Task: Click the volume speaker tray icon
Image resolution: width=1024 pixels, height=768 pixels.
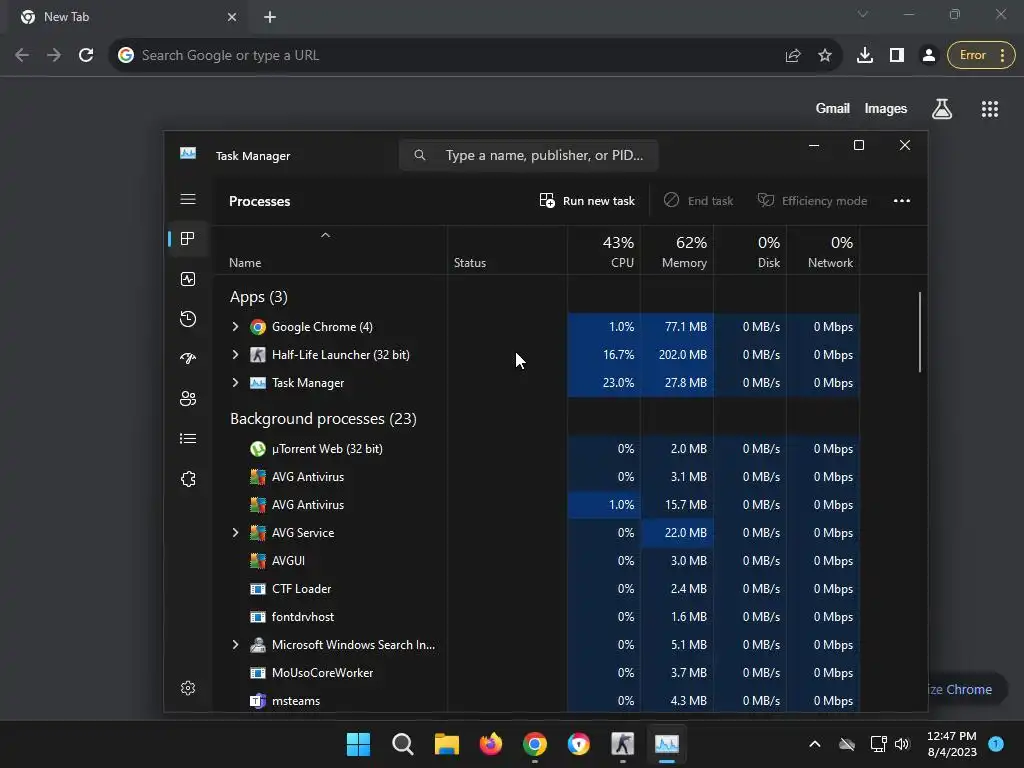Action: 902,744
